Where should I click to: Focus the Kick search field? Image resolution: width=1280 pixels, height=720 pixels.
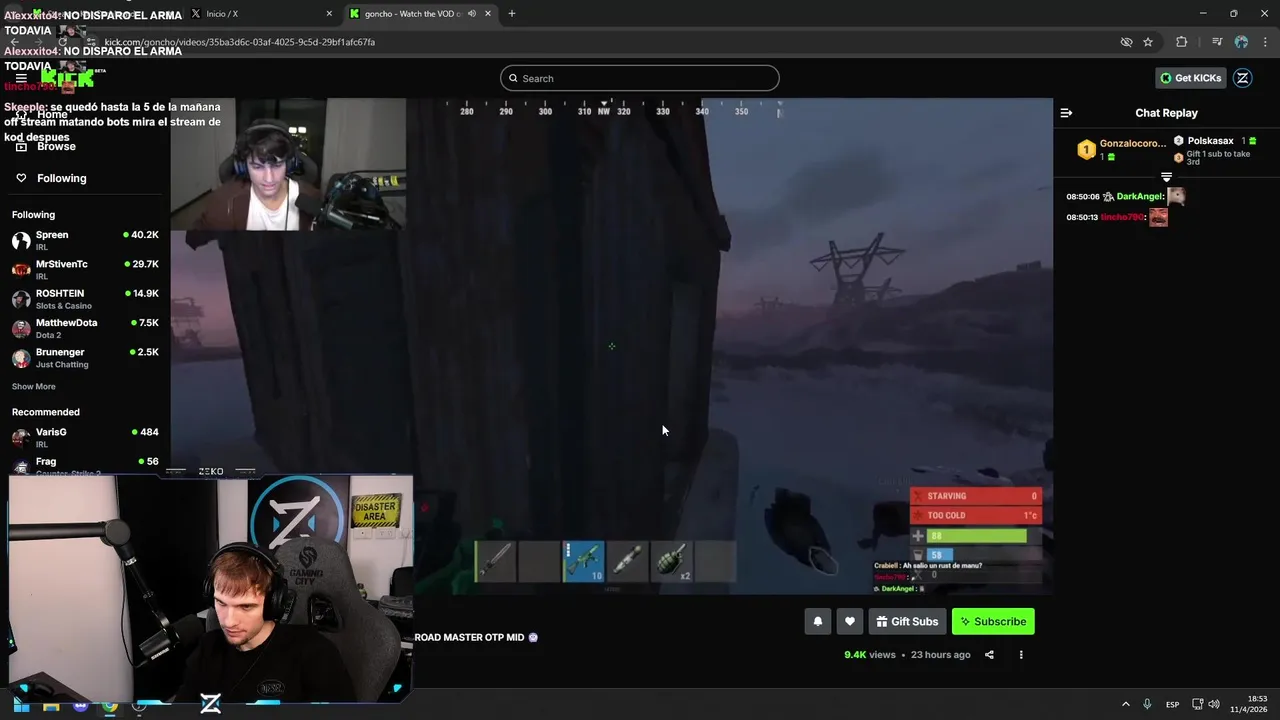point(640,78)
